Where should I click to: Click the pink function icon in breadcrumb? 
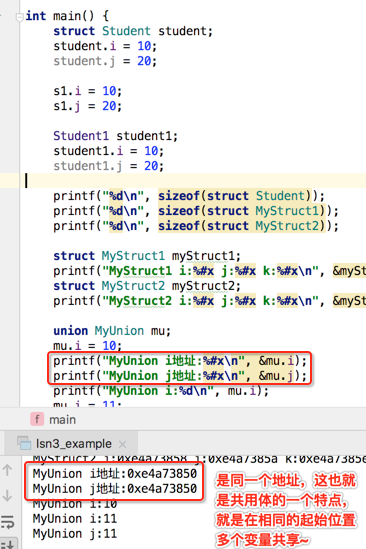pos(37,419)
